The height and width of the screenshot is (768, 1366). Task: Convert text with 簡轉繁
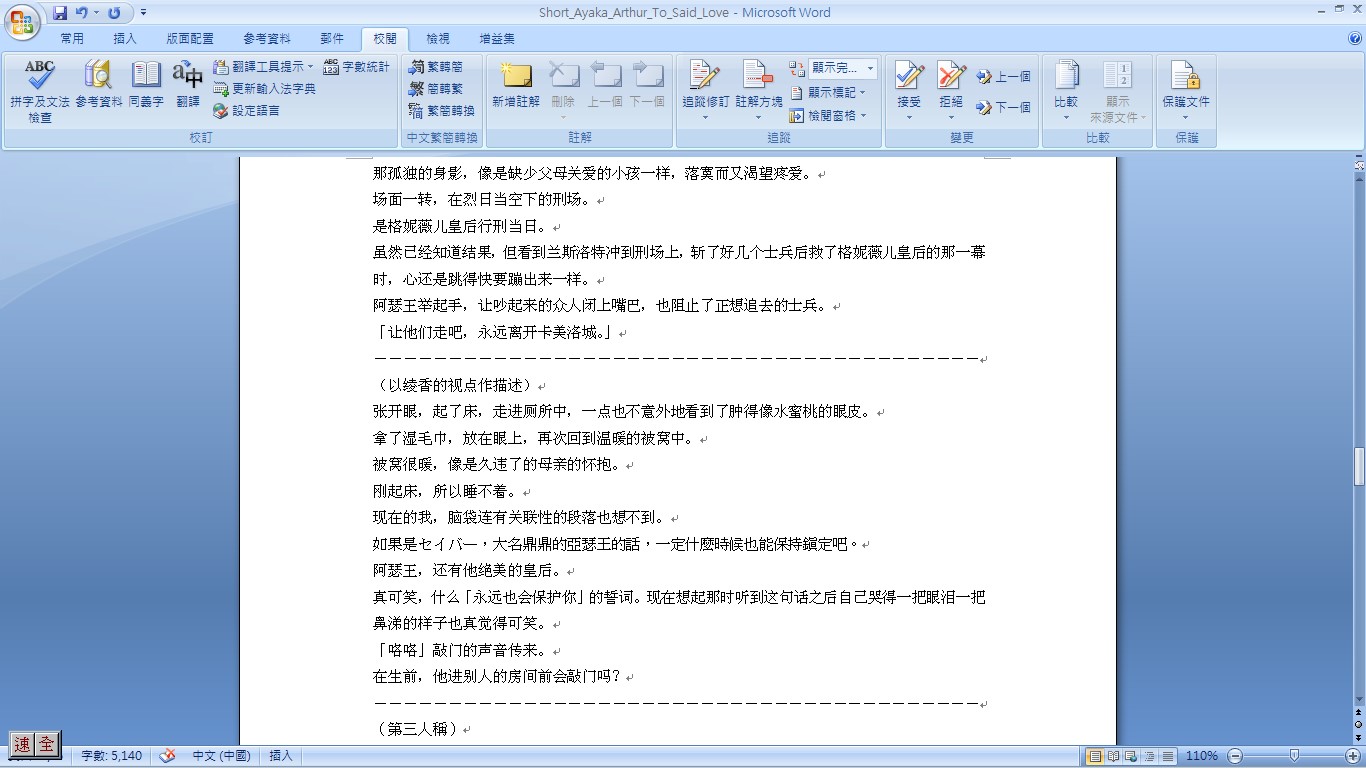436,89
